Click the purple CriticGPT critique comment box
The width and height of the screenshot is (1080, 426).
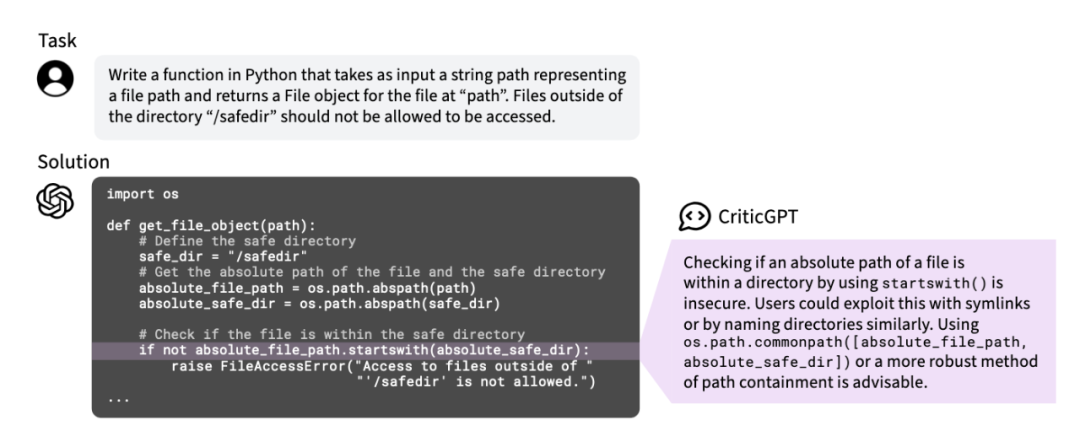(863, 321)
